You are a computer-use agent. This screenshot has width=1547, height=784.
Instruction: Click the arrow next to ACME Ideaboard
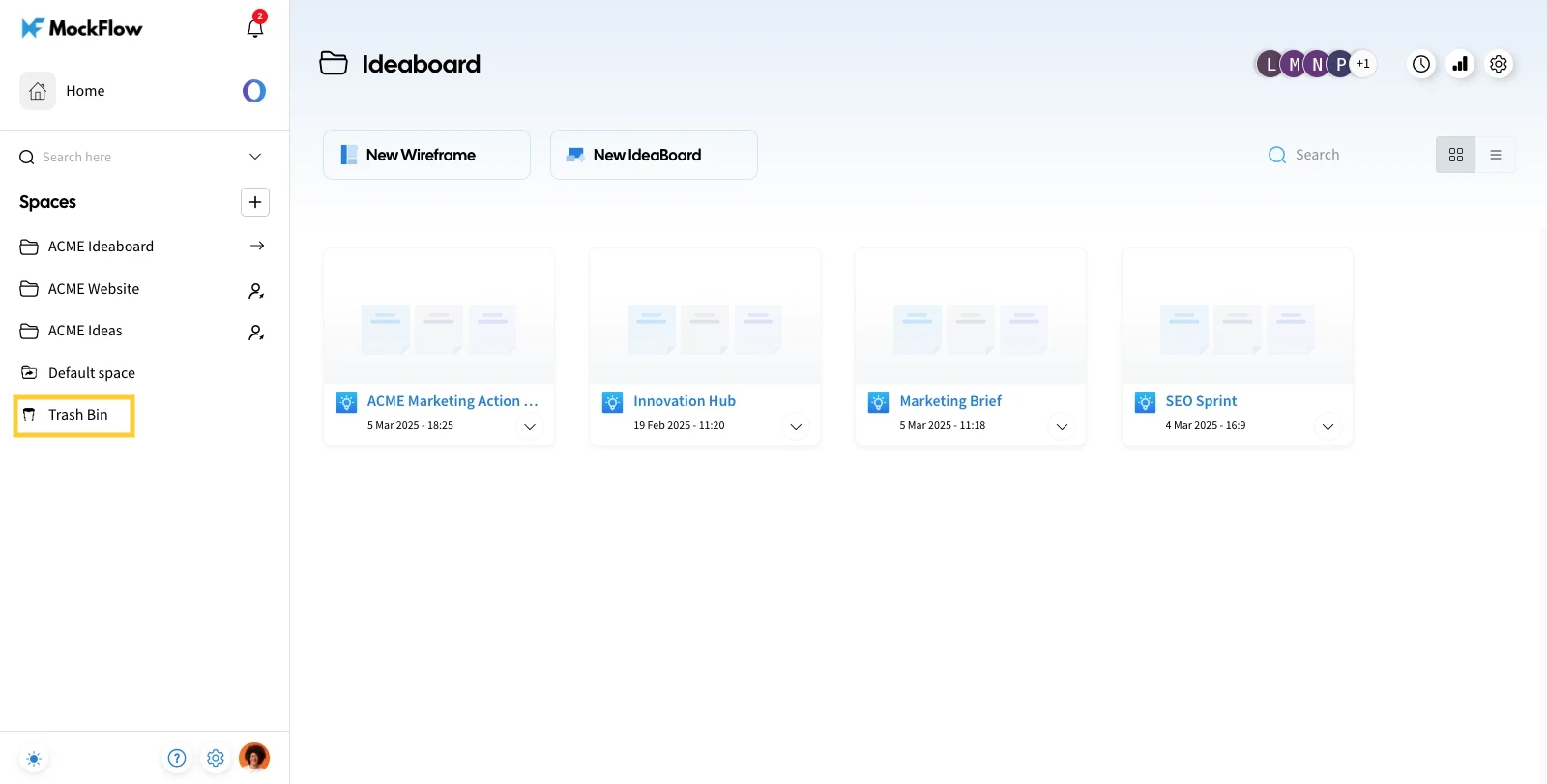pos(257,246)
